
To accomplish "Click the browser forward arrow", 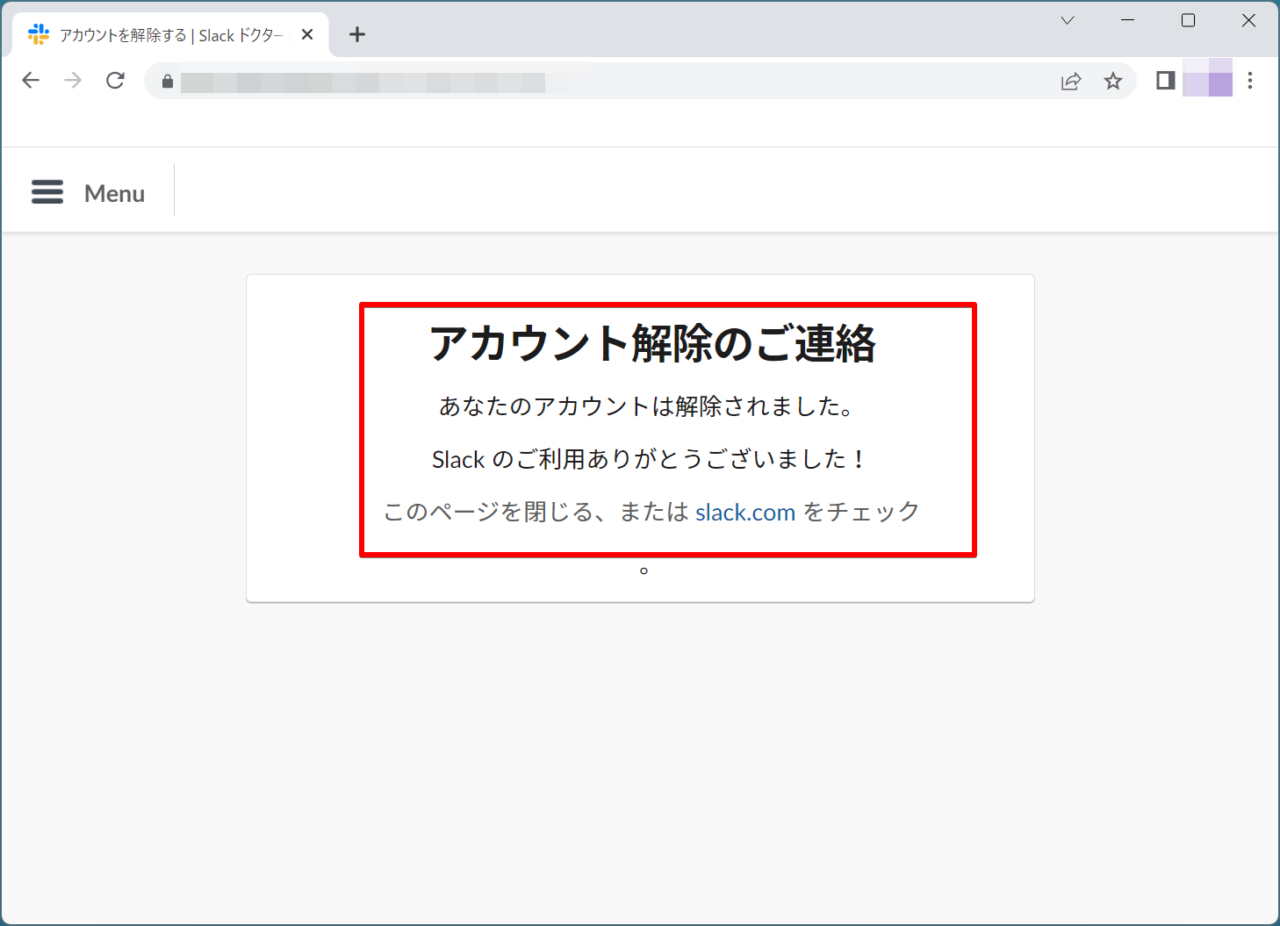I will (x=73, y=81).
